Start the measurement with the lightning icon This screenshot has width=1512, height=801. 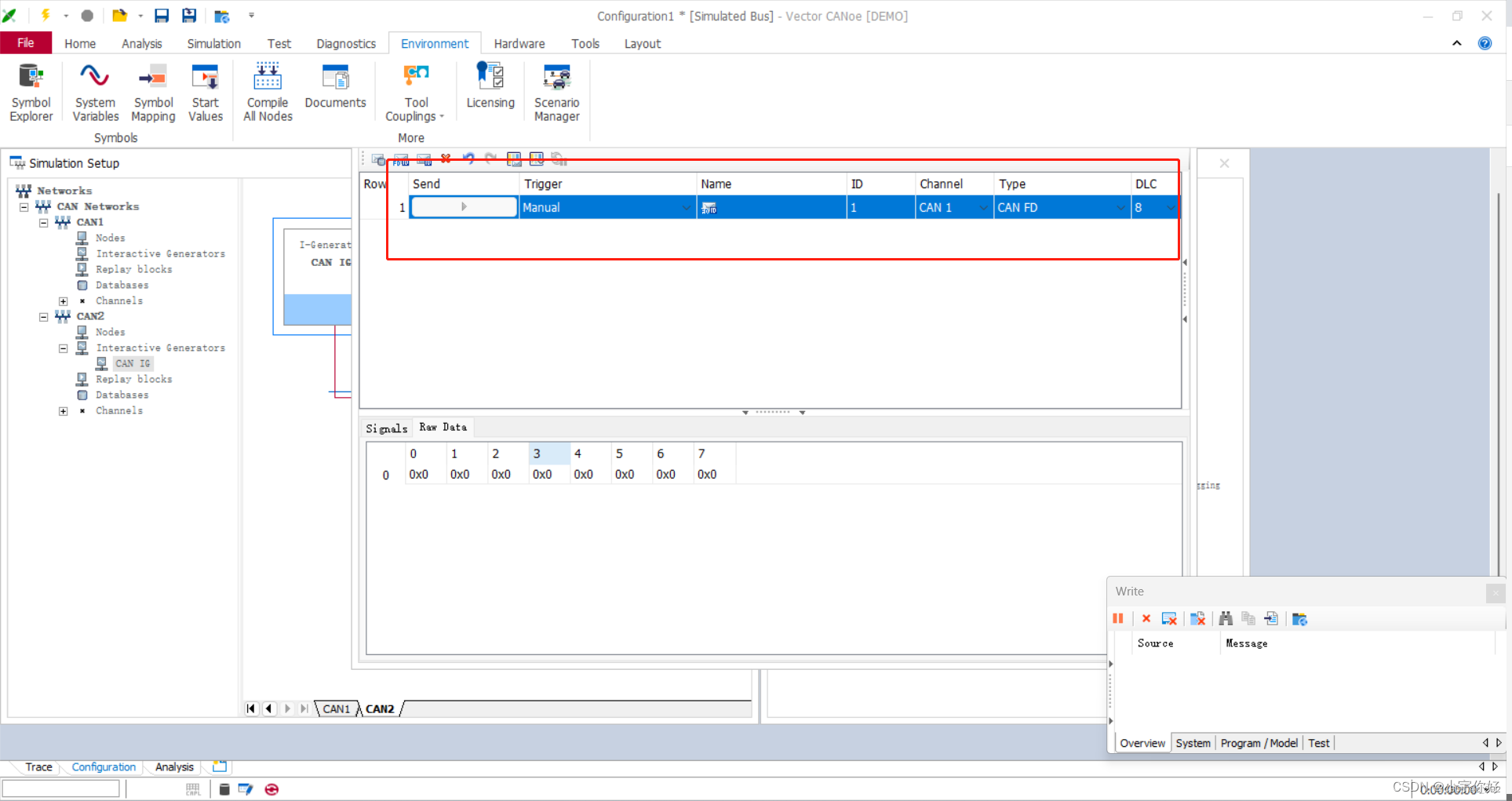pos(46,15)
